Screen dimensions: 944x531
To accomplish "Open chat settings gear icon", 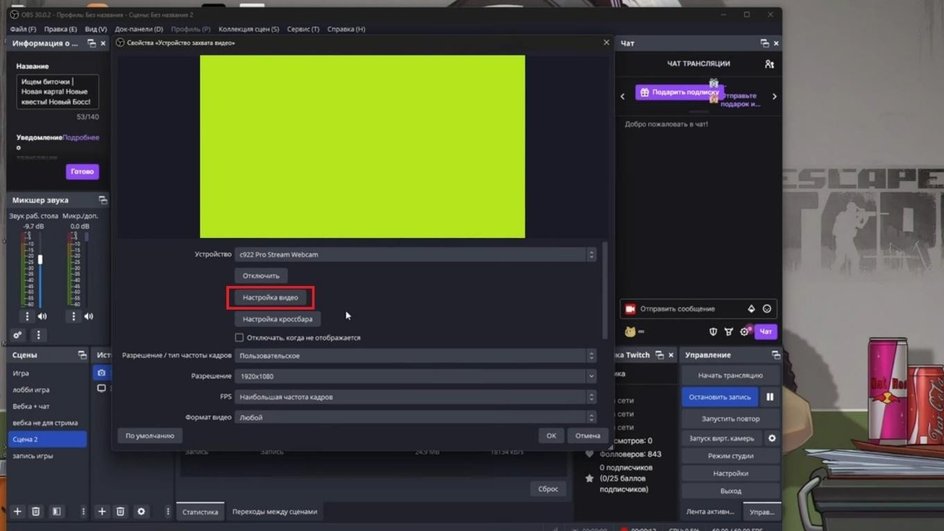I will pos(745,332).
